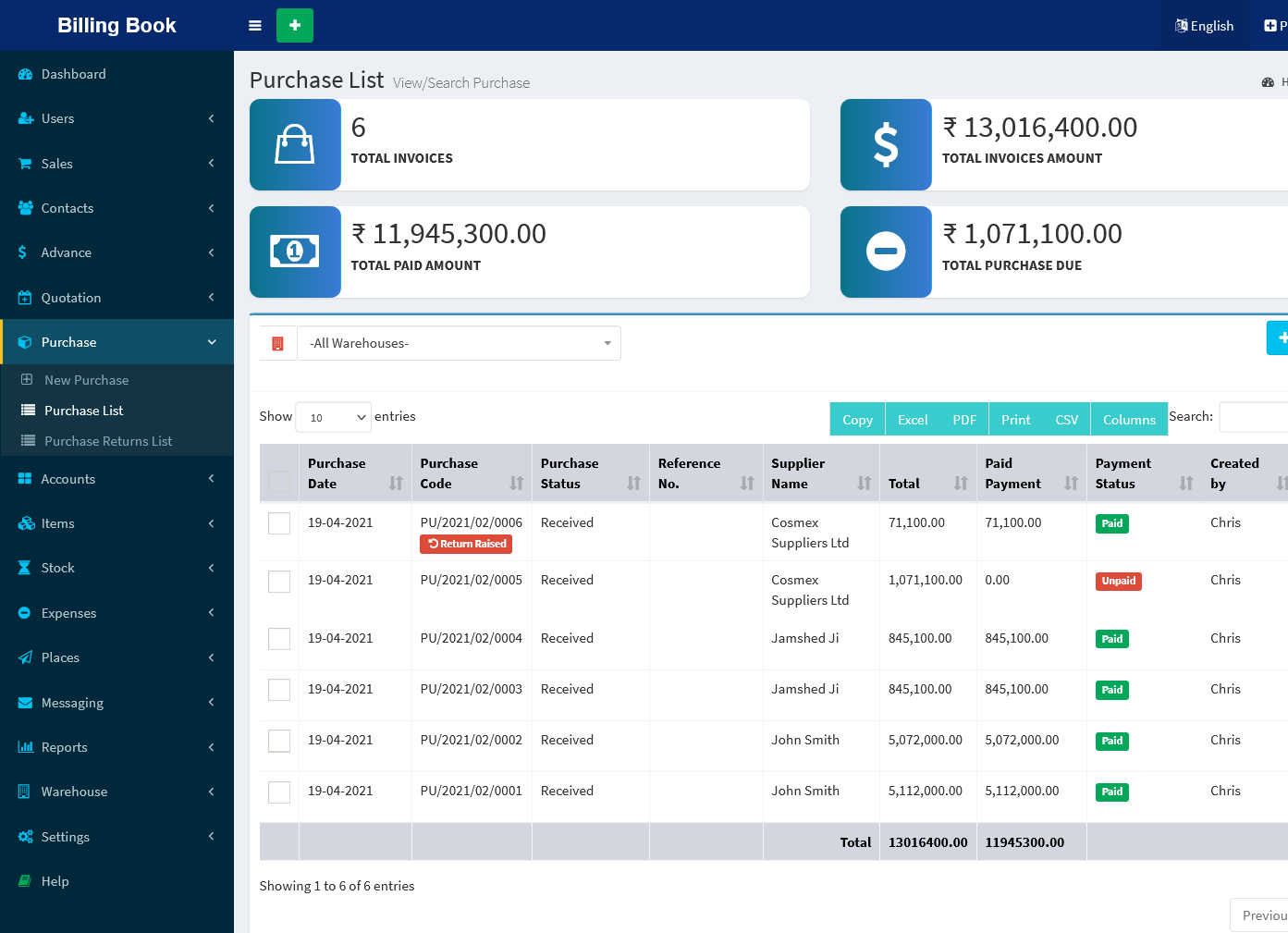Check the row for PU/2021/02/0006

click(279, 523)
